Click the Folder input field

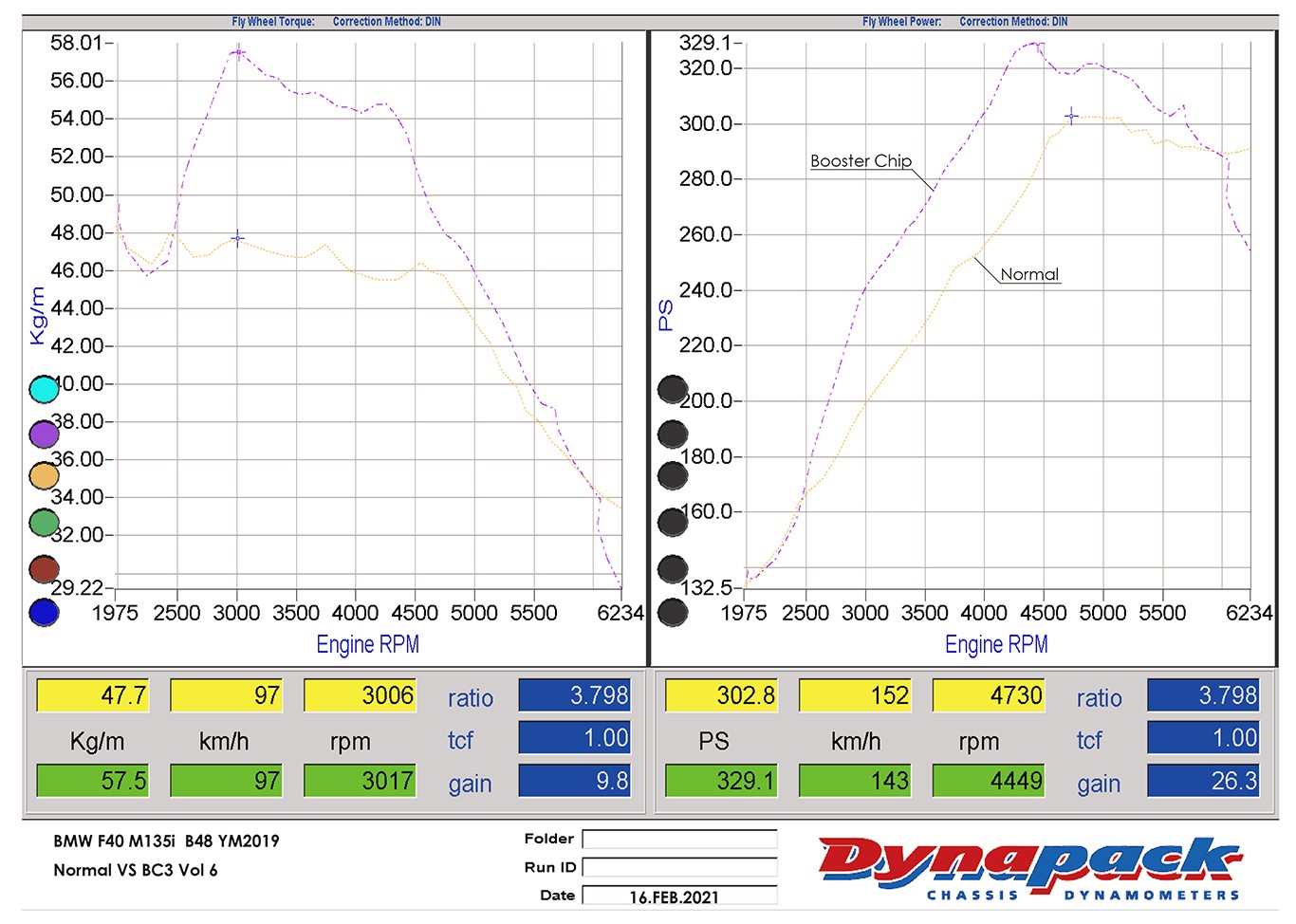pos(679,840)
